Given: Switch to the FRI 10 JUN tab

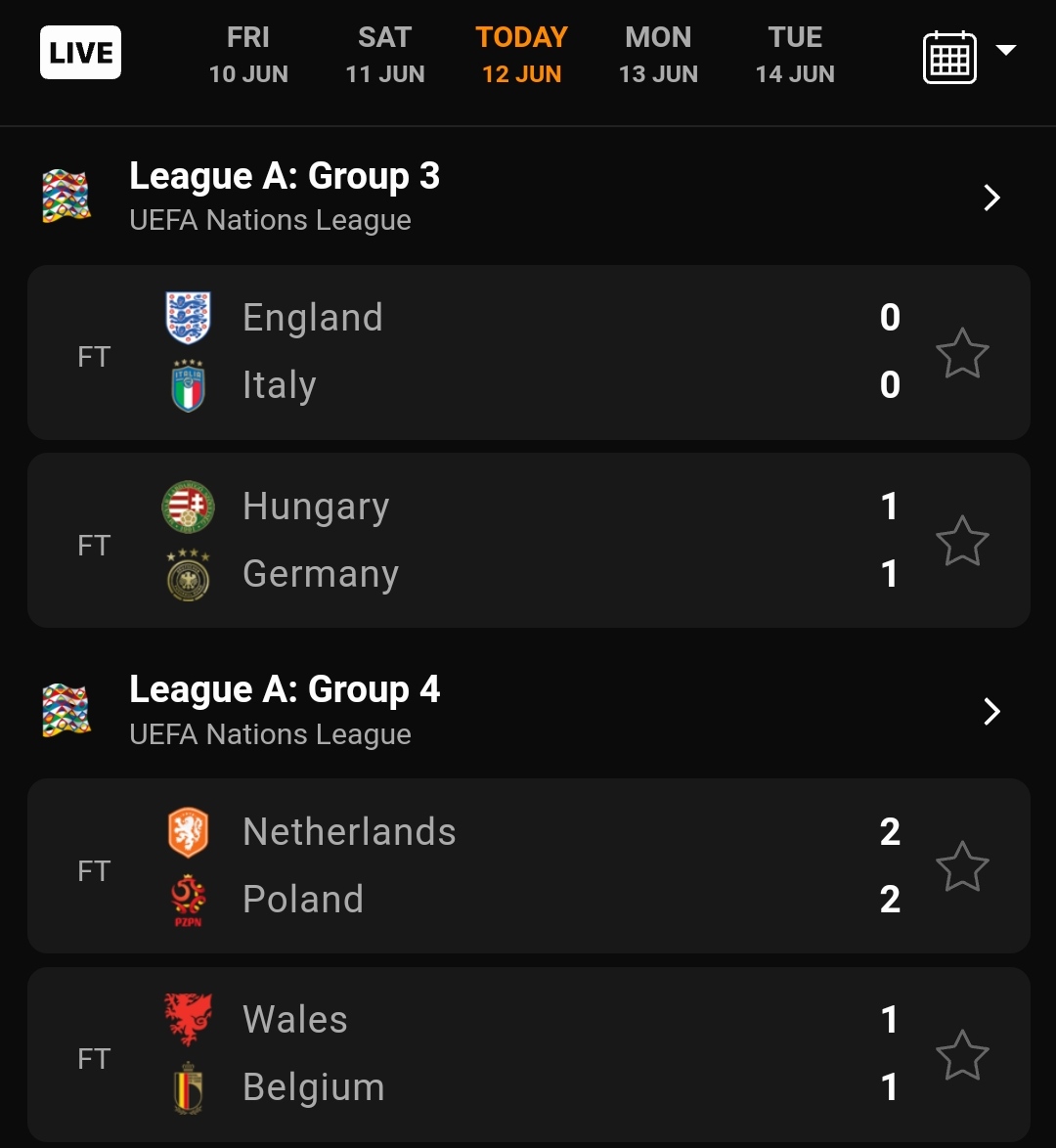Looking at the screenshot, I should point(248,54).
